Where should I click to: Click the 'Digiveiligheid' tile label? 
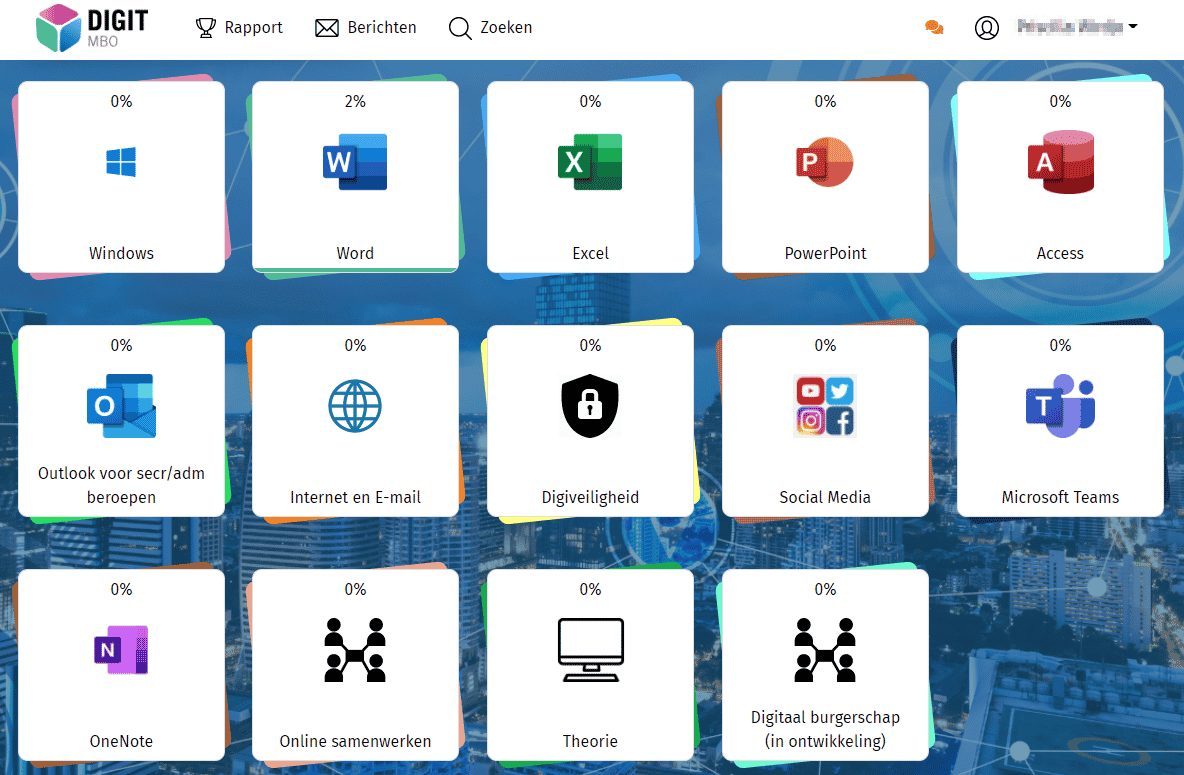pyautogui.click(x=590, y=497)
